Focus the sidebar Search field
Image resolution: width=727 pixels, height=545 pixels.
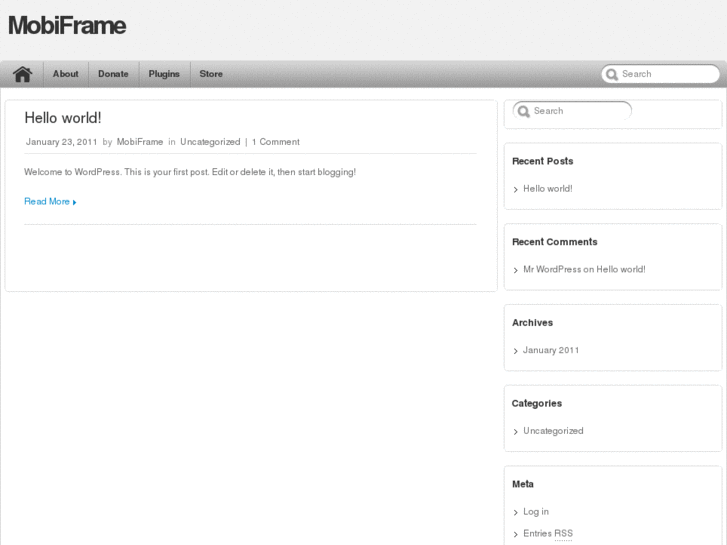click(x=572, y=111)
